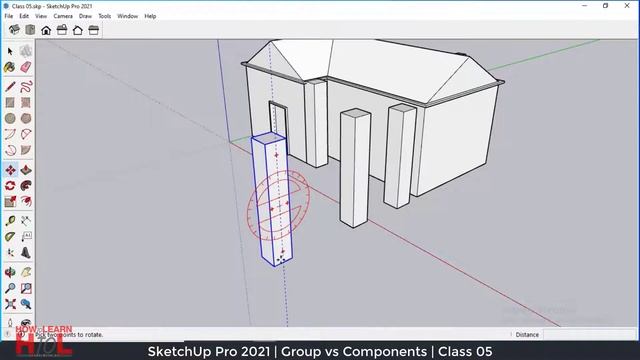Minimize the SketchUp window
Viewport: 640px width, 360px height.
pyautogui.click(x=584, y=6)
